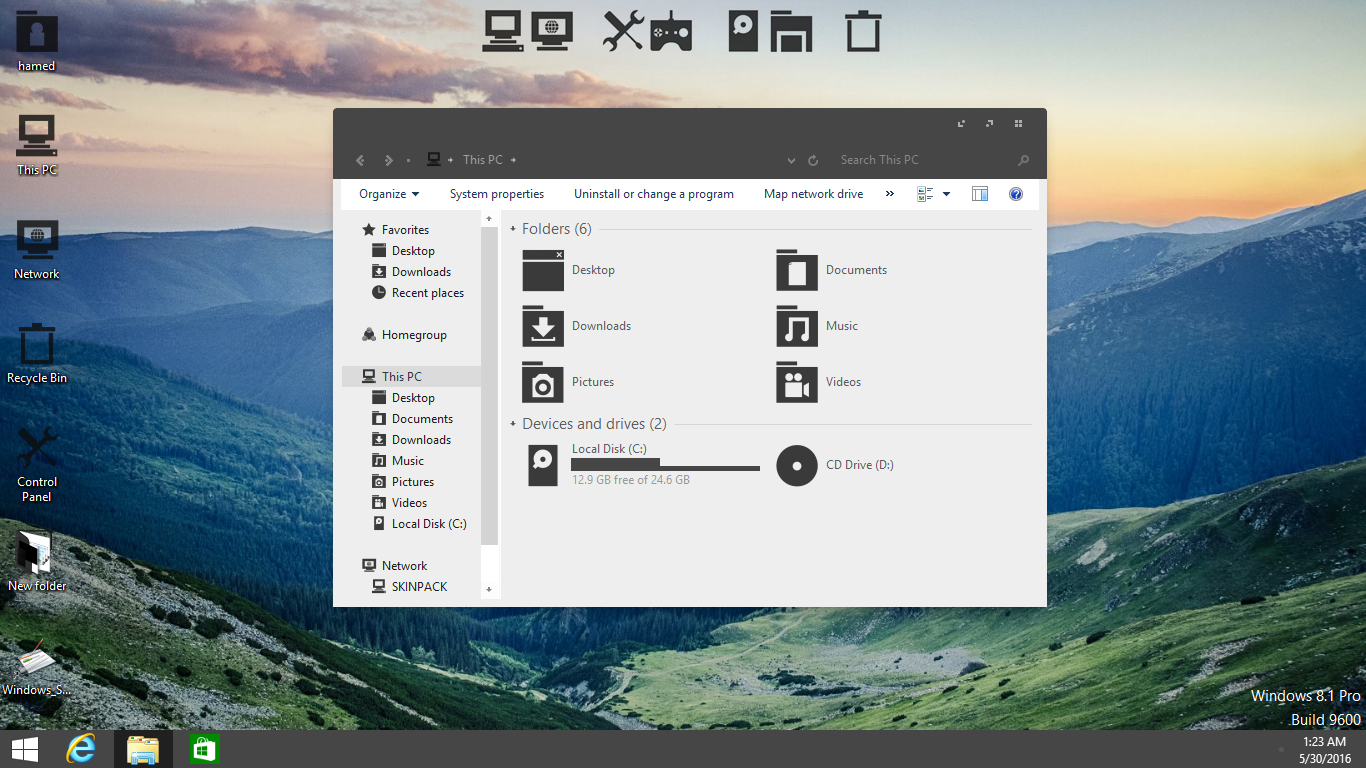This screenshot has height=768, width=1366.
Task: Open the Organize dropdown menu
Action: 389,194
